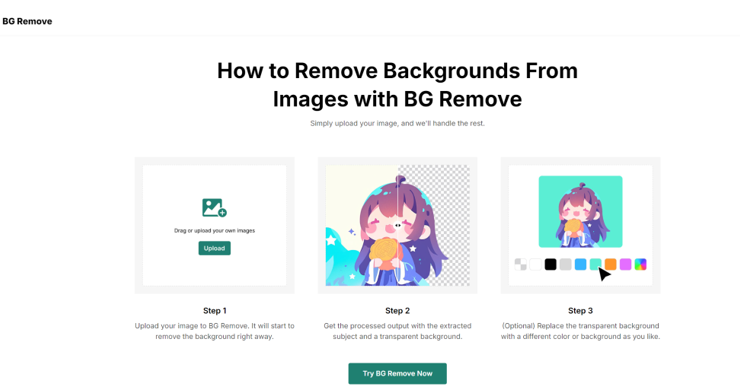Click the Step 2 character illustration
Image resolution: width=740 pixels, height=387 pixels.
point(397,225)
